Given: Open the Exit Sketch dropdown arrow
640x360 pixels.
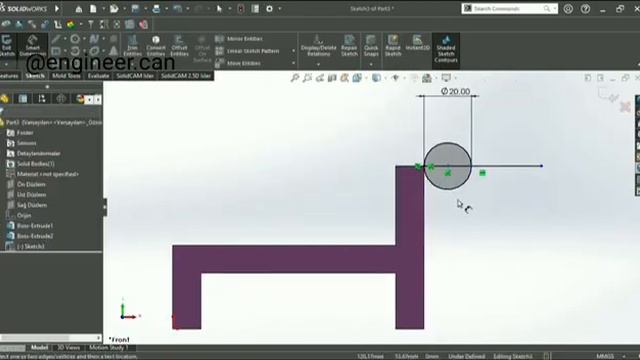Looking at the screenshot, I should (6, 64).
